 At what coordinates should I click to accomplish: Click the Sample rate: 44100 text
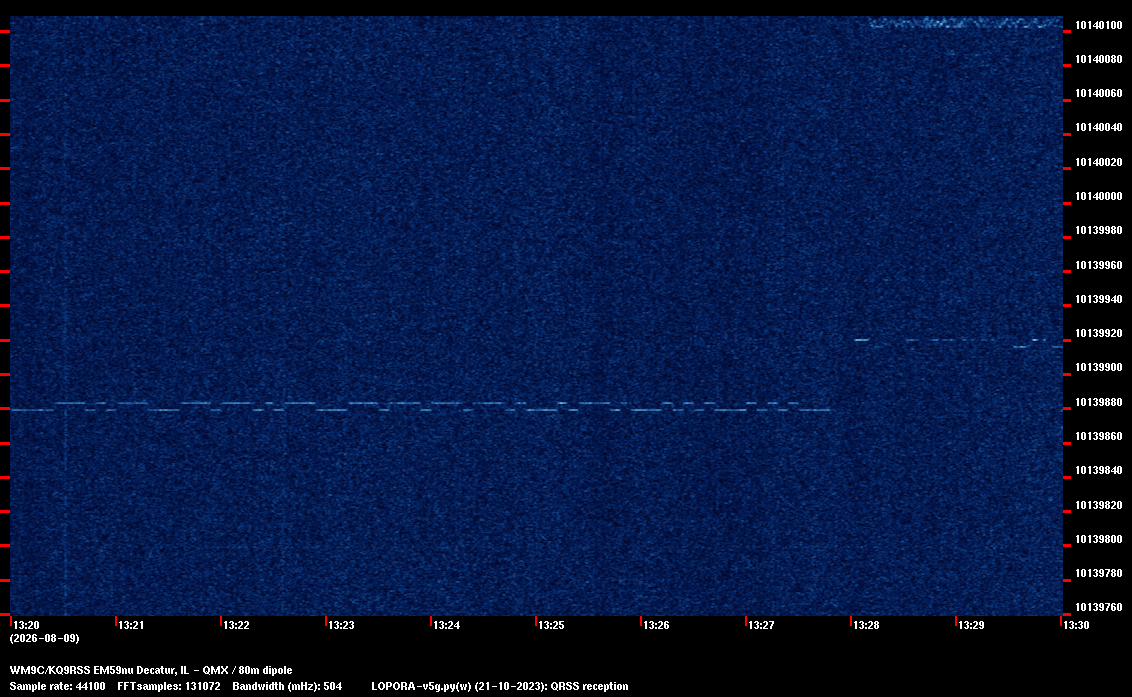57,686
